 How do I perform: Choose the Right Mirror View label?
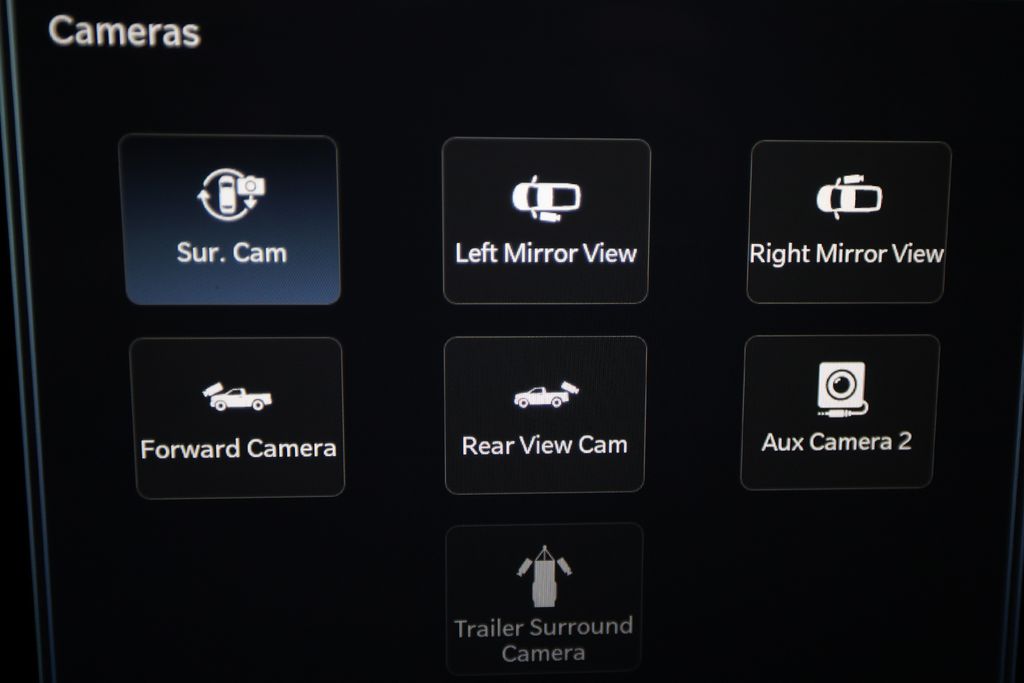point(846,254)
